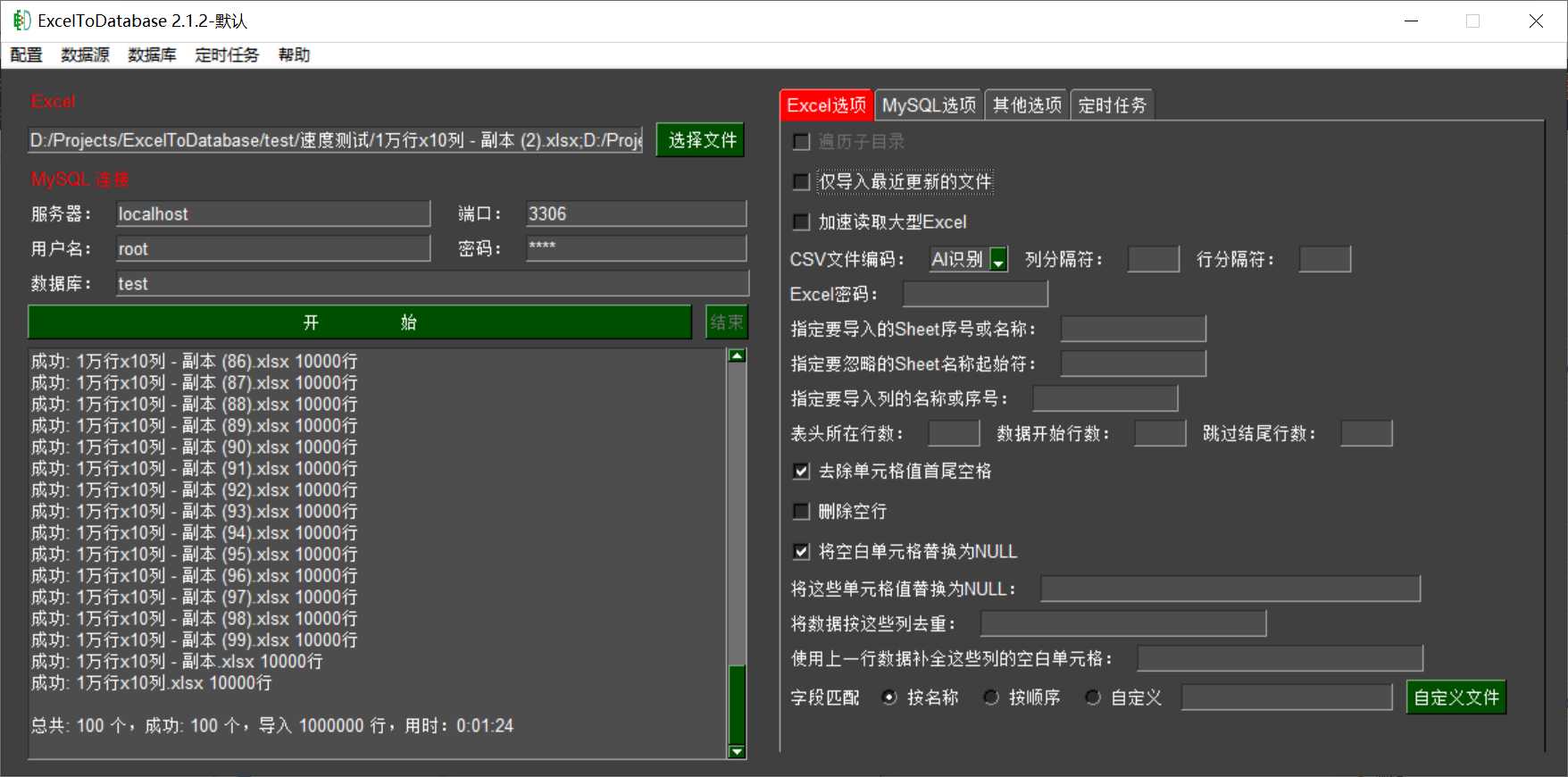Click the 跳过结尾行数 field
This screenshot has height=777, width=1568.
(x=1366, y=434)
